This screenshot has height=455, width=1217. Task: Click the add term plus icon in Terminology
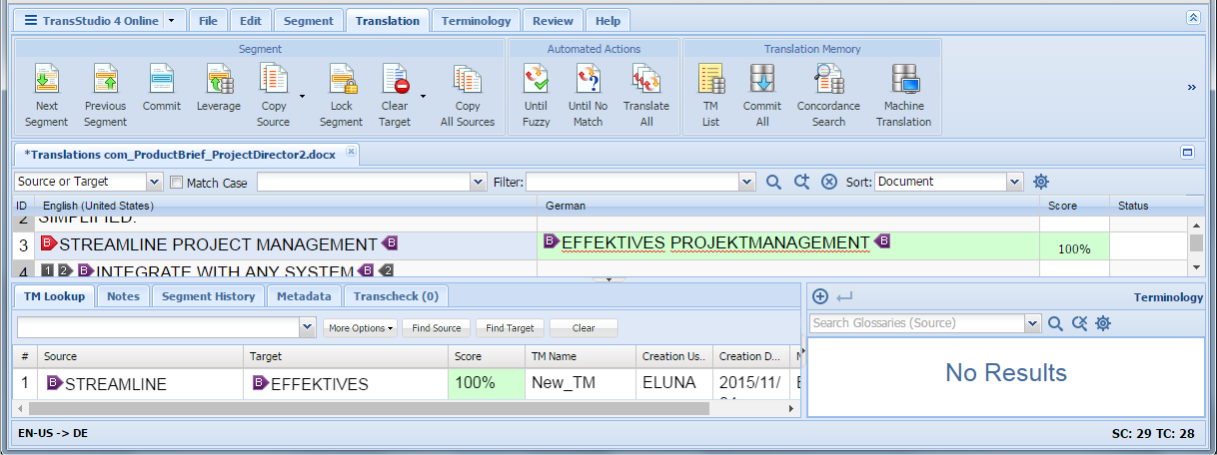tap(820, 296)
